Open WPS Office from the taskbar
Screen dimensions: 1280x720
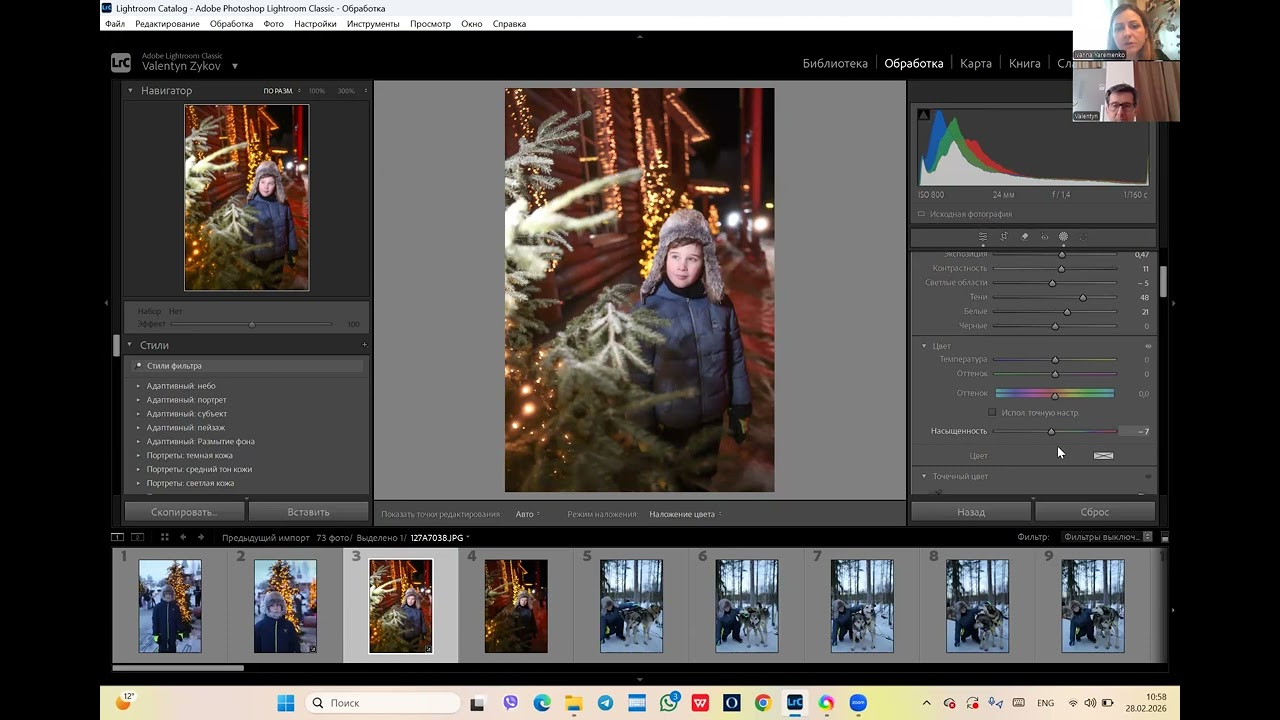(700, 703)
